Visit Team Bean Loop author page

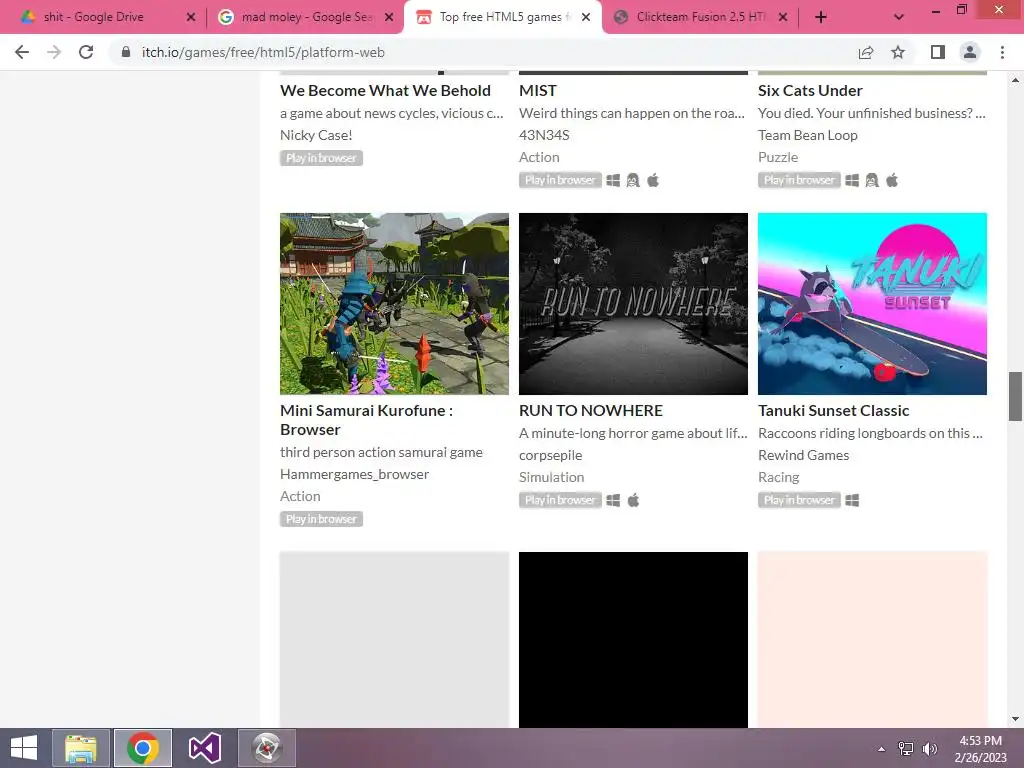(808, 135)
